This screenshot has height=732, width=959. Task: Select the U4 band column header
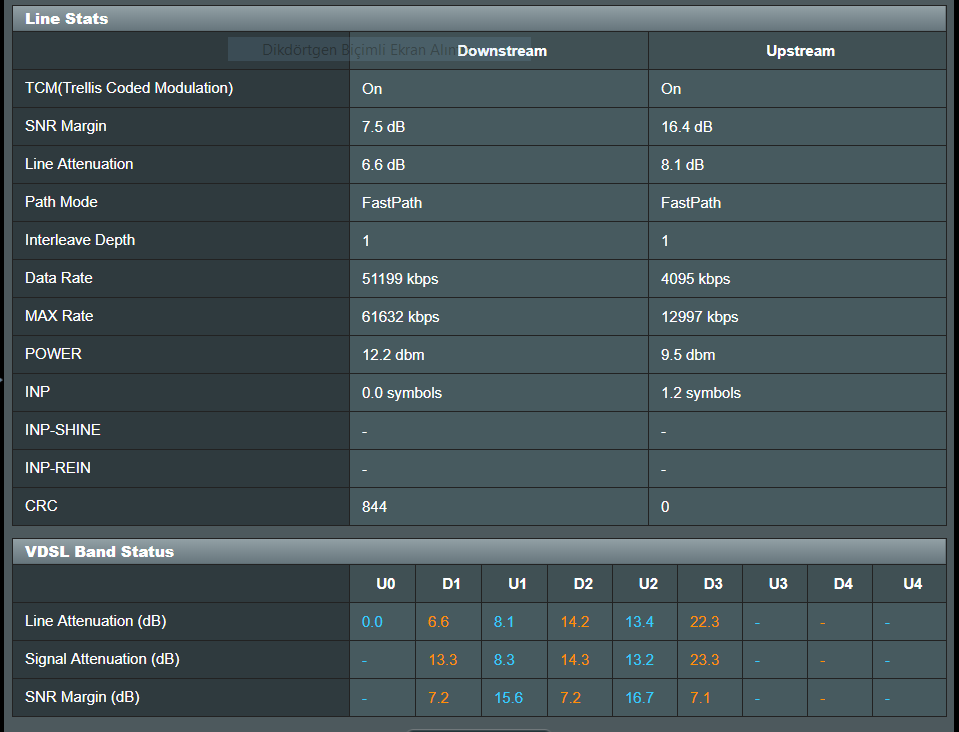pos(913,583)
